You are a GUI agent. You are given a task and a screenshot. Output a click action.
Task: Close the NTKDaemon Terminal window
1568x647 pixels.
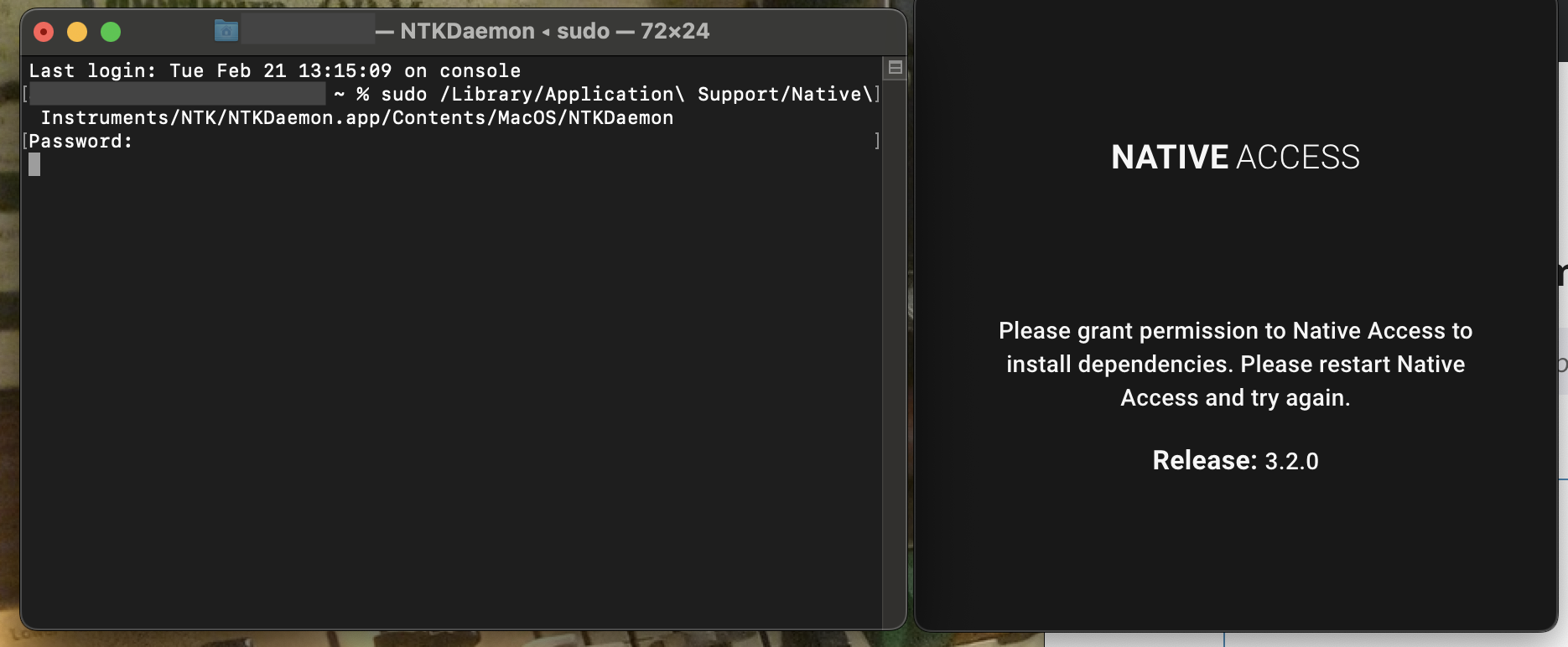(x=44, y=32)
